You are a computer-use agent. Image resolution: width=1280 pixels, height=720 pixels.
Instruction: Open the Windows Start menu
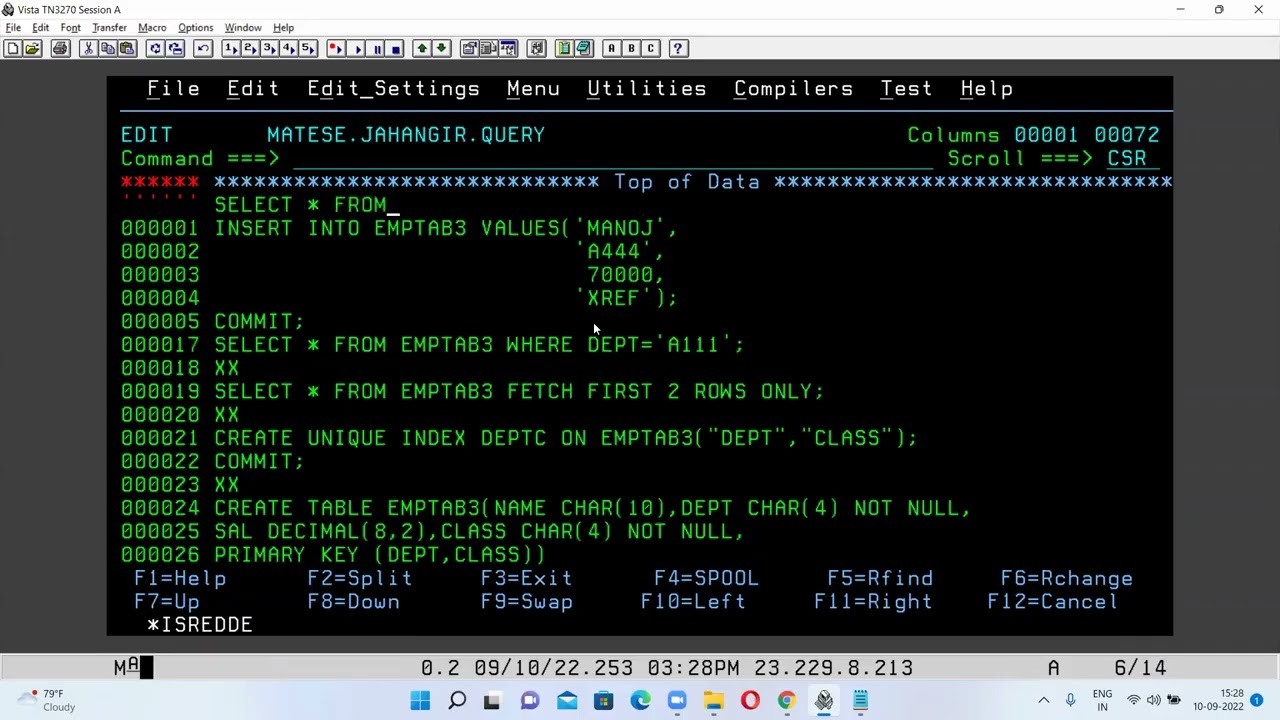[420, 701]
